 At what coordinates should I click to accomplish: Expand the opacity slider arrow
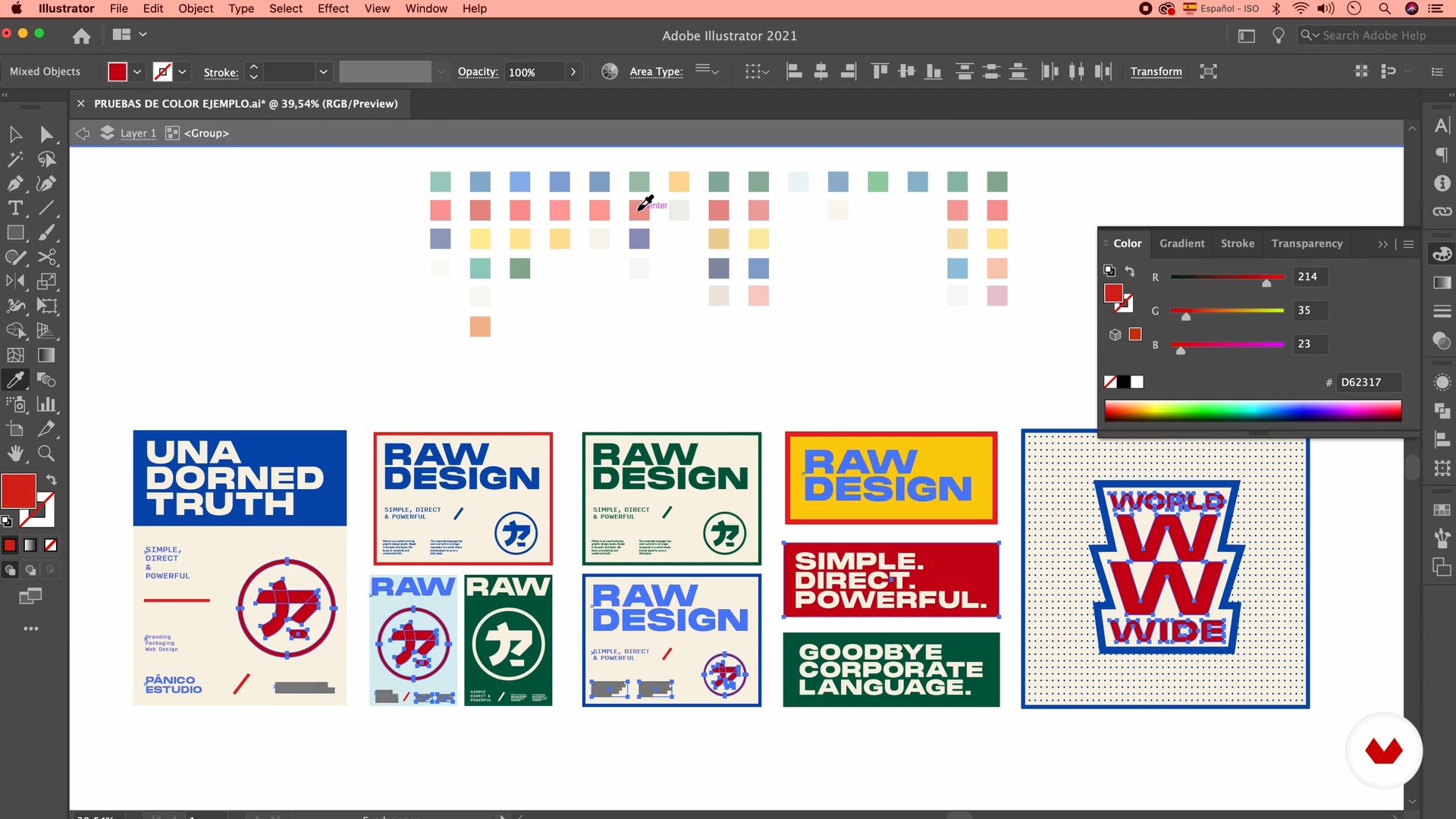coord(573,72)
